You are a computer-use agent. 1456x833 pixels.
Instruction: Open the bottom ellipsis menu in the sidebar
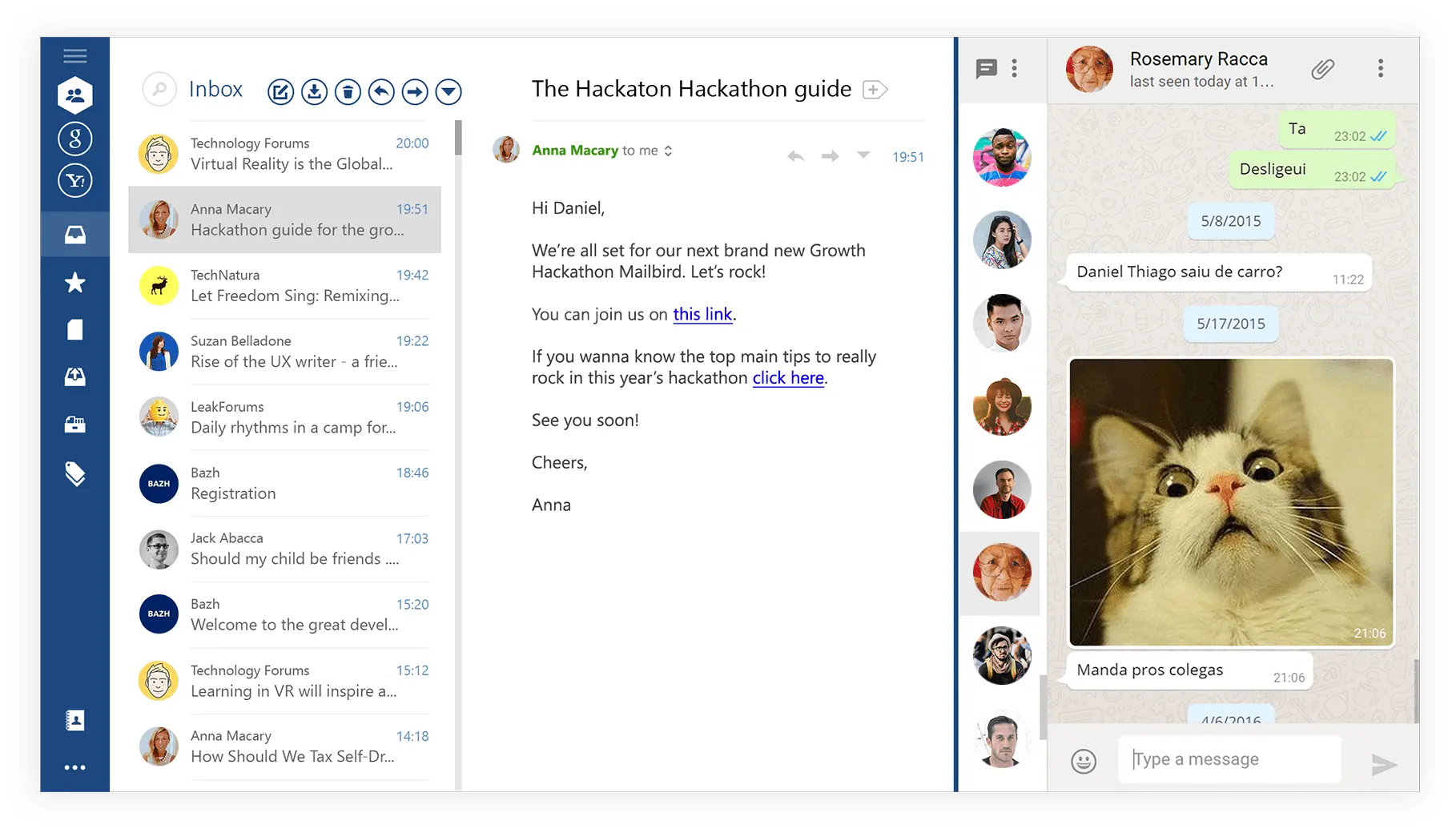click(x=74, y=767)
